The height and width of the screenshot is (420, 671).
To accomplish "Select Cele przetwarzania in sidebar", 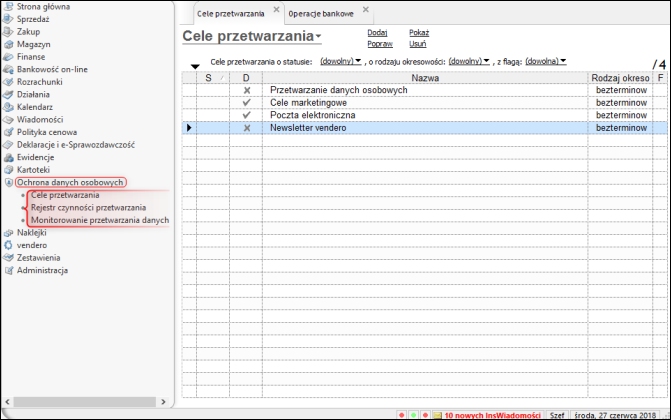I will (x=65, y=195).
